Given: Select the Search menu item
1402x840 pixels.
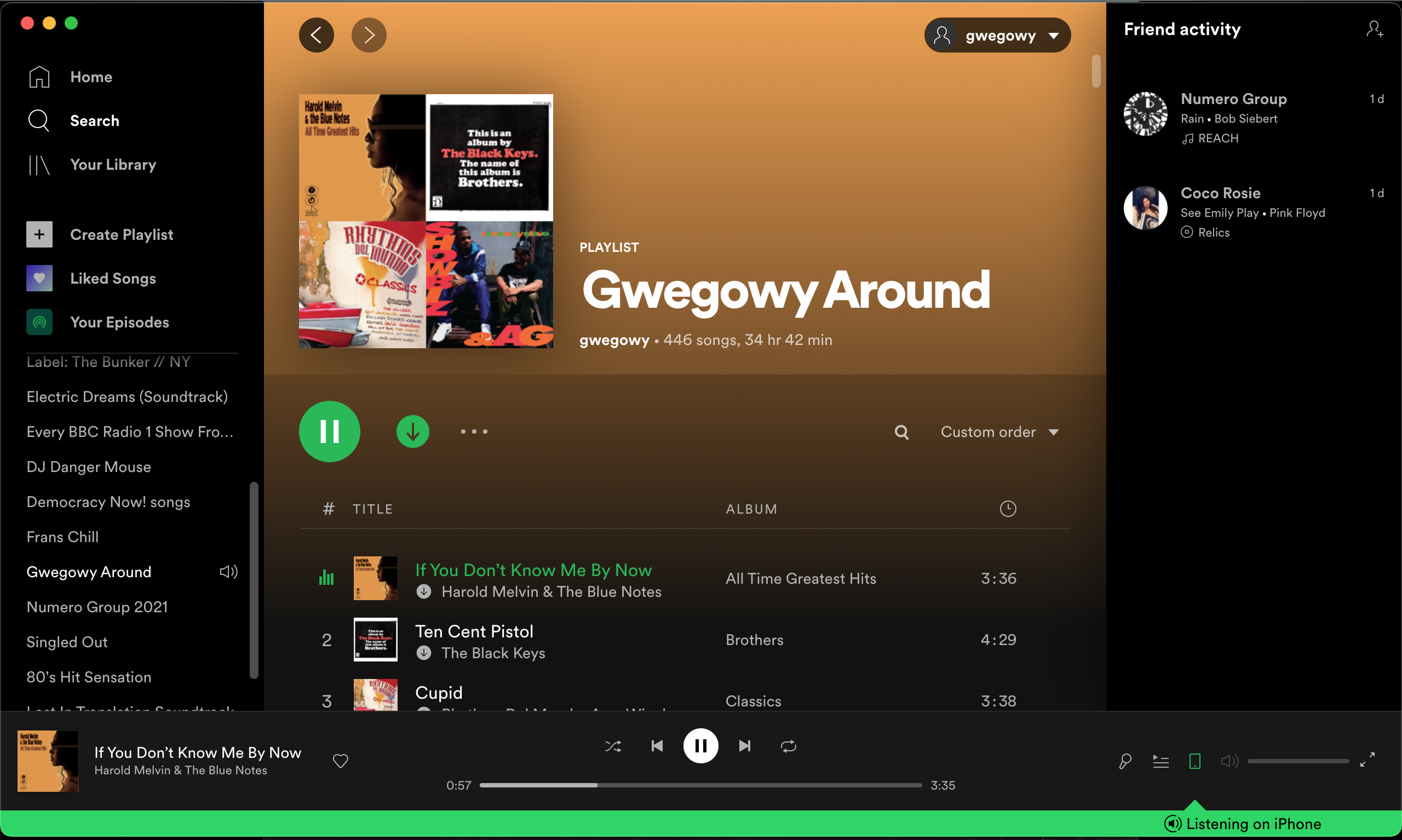Looking at the screenshot, I should (x=94, y=120).
